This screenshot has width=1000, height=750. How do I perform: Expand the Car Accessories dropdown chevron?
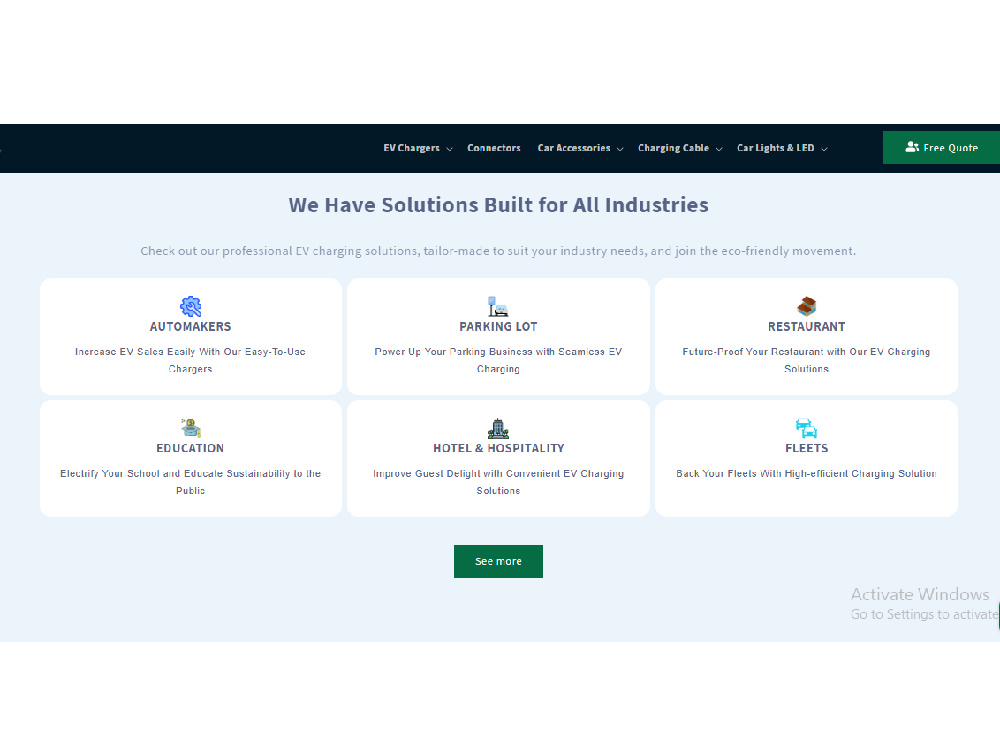tap(620, 149)
